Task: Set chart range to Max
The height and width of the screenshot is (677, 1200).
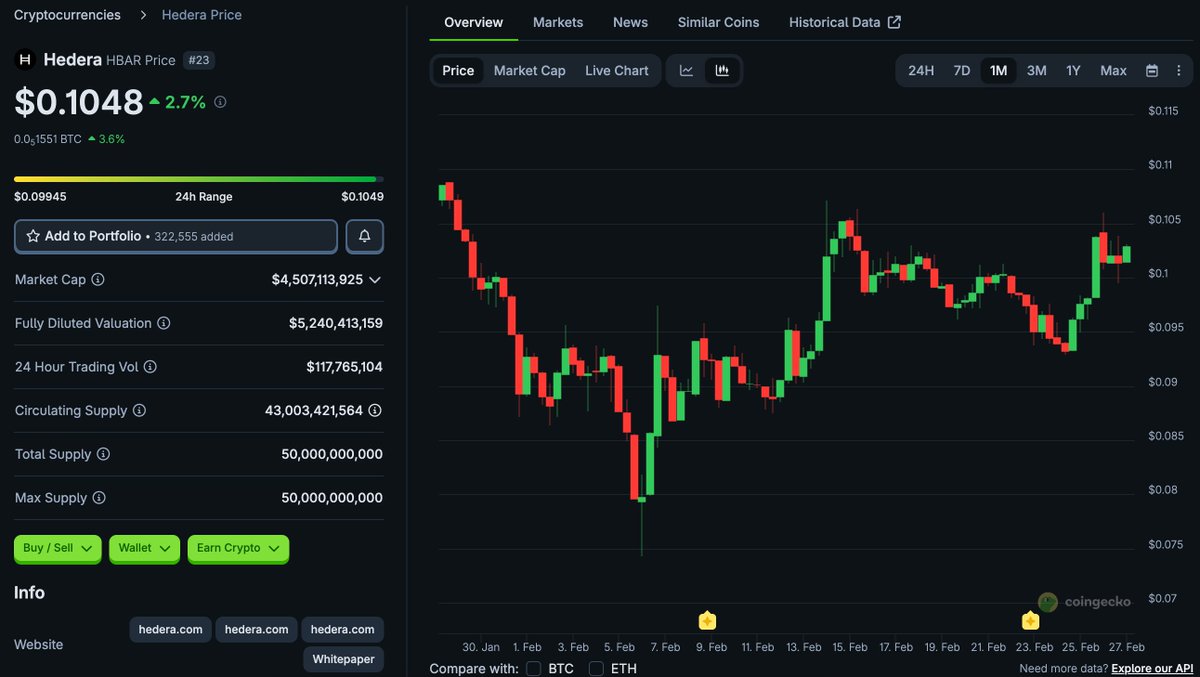Action: 1113,70
